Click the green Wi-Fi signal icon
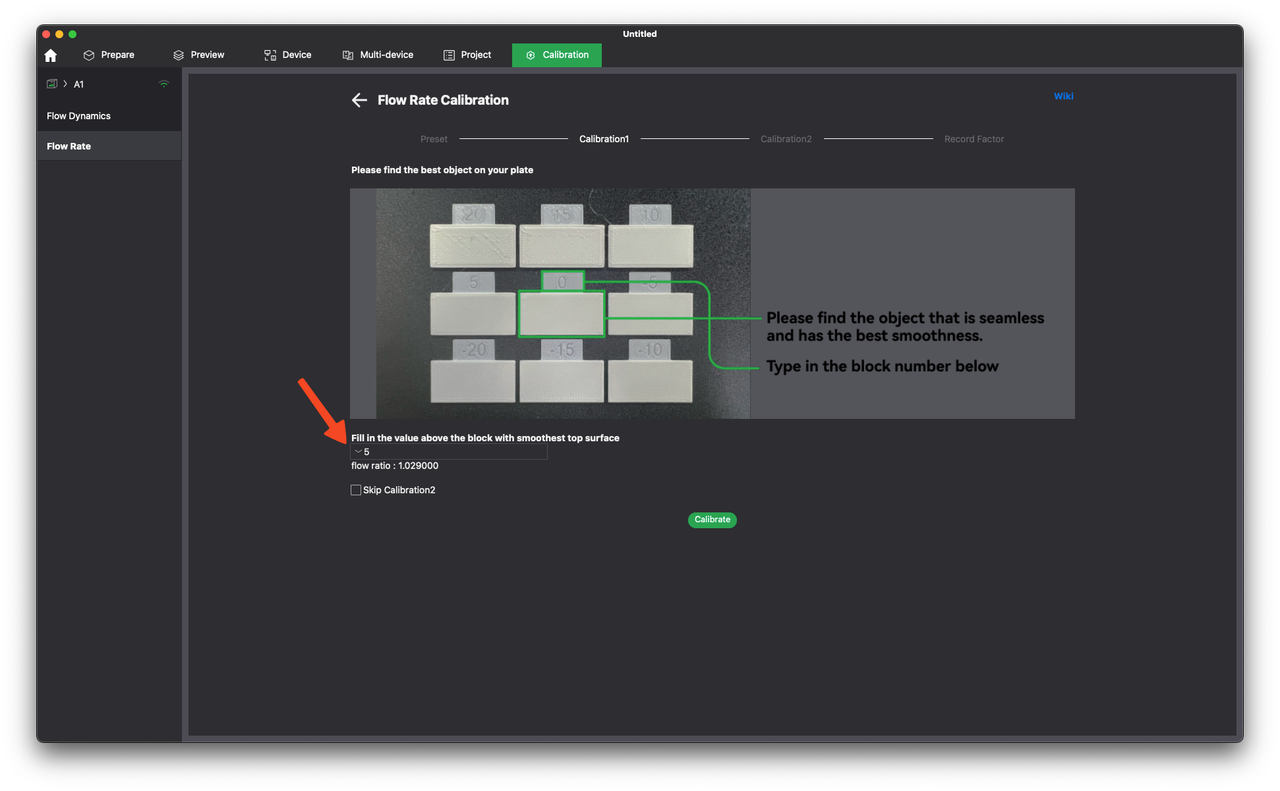Screen dimensions: 1280x791 coord(164,84)
